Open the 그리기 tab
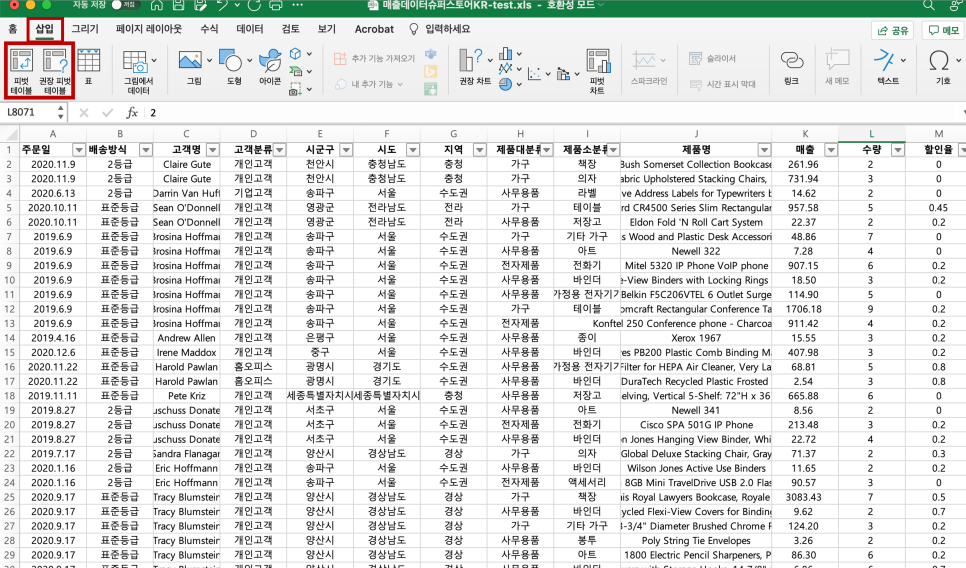The height and width of the screenshot is (568, 966). pos(84,29)
